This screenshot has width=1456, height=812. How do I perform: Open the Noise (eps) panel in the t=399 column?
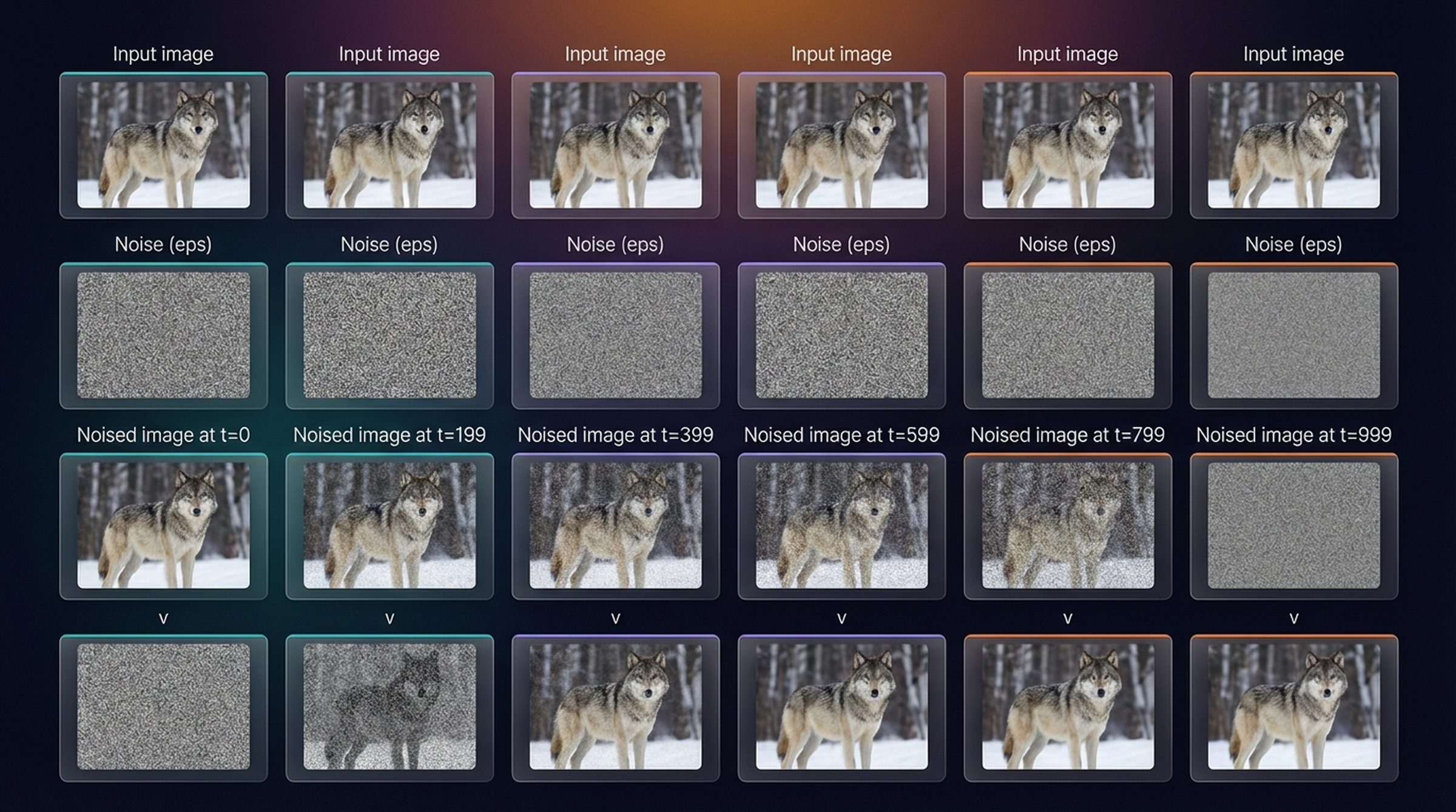(615, 335)
